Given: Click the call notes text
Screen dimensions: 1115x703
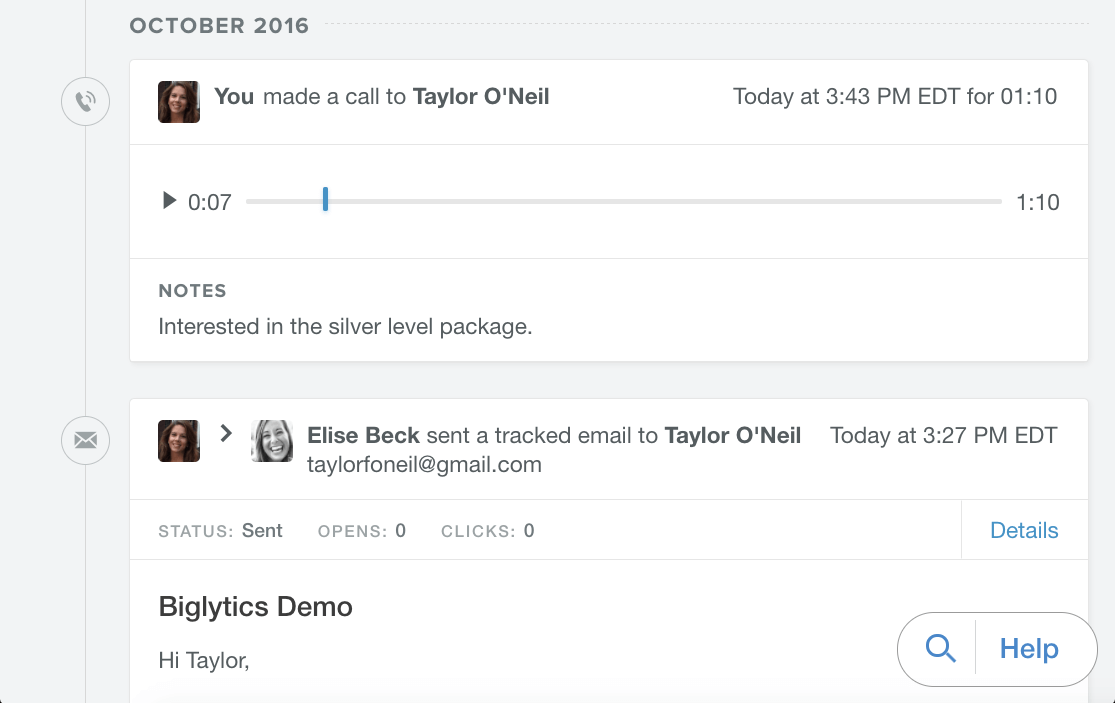Looking at the screenshot, I should (345, 327).
